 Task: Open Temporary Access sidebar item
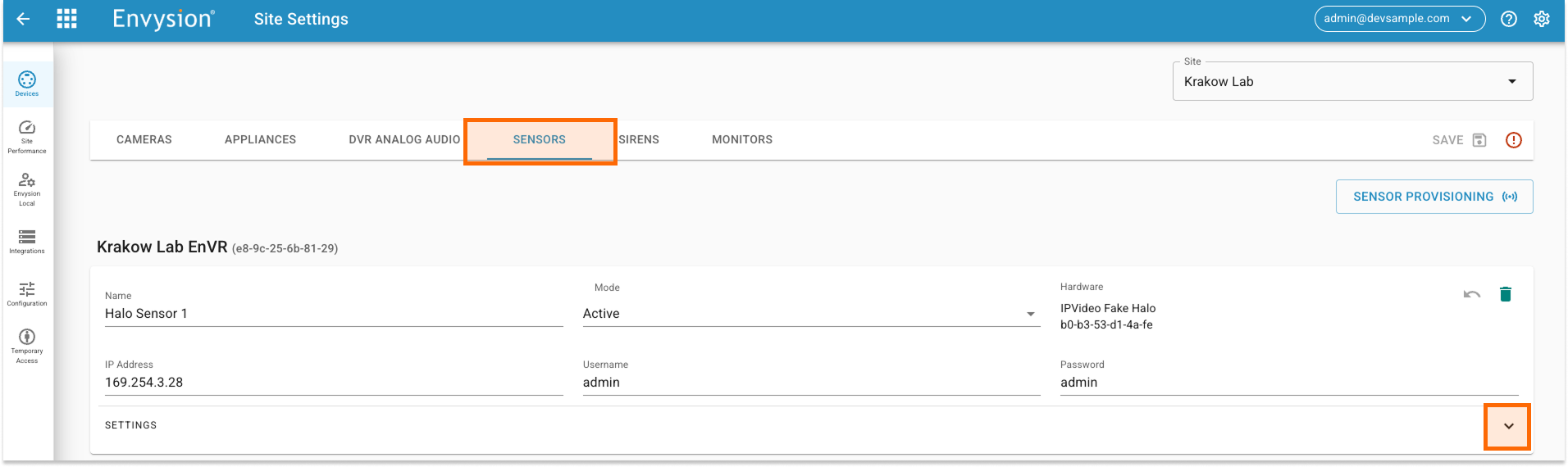point(27,346)
